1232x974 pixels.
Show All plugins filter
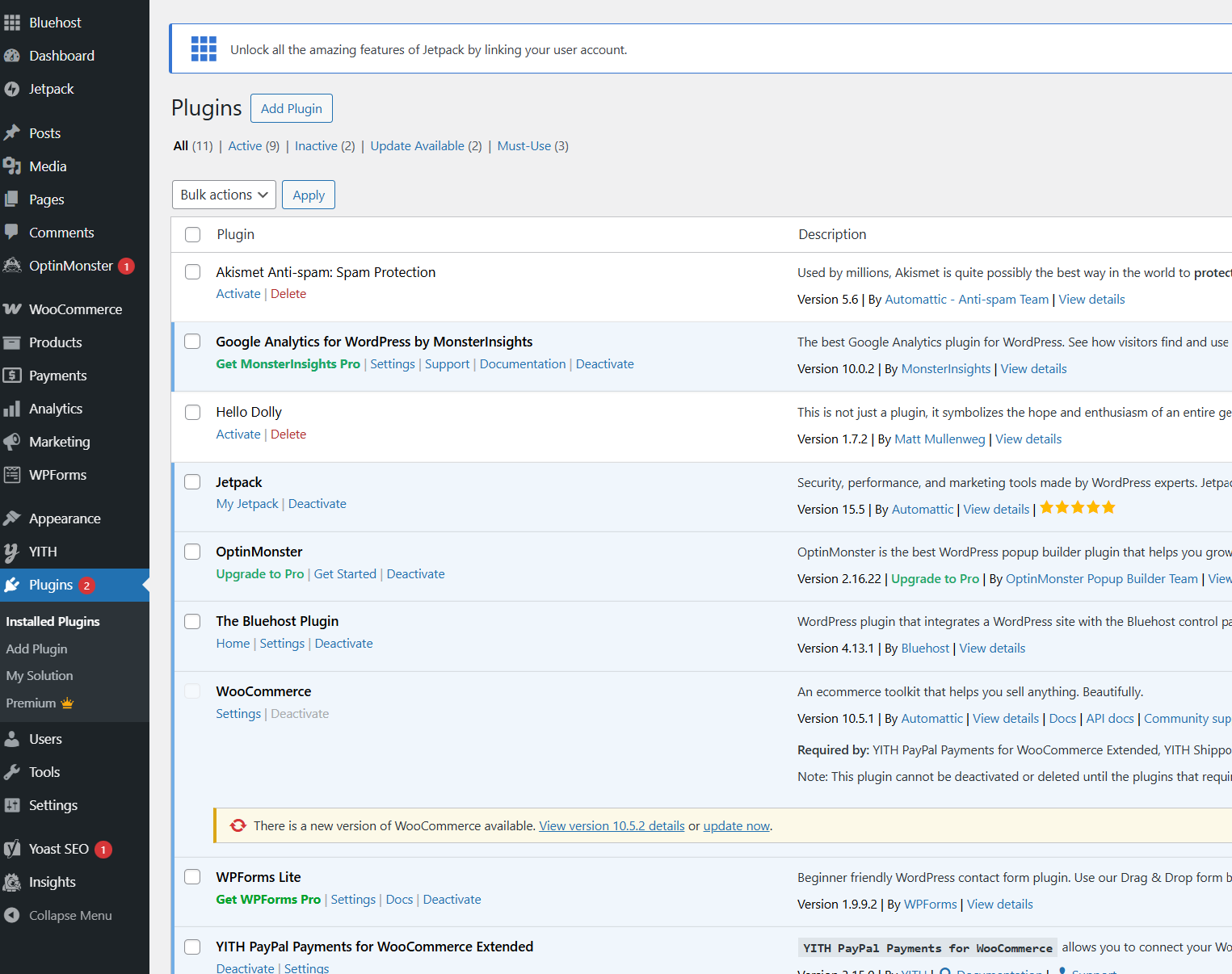[x=193, y=146]
